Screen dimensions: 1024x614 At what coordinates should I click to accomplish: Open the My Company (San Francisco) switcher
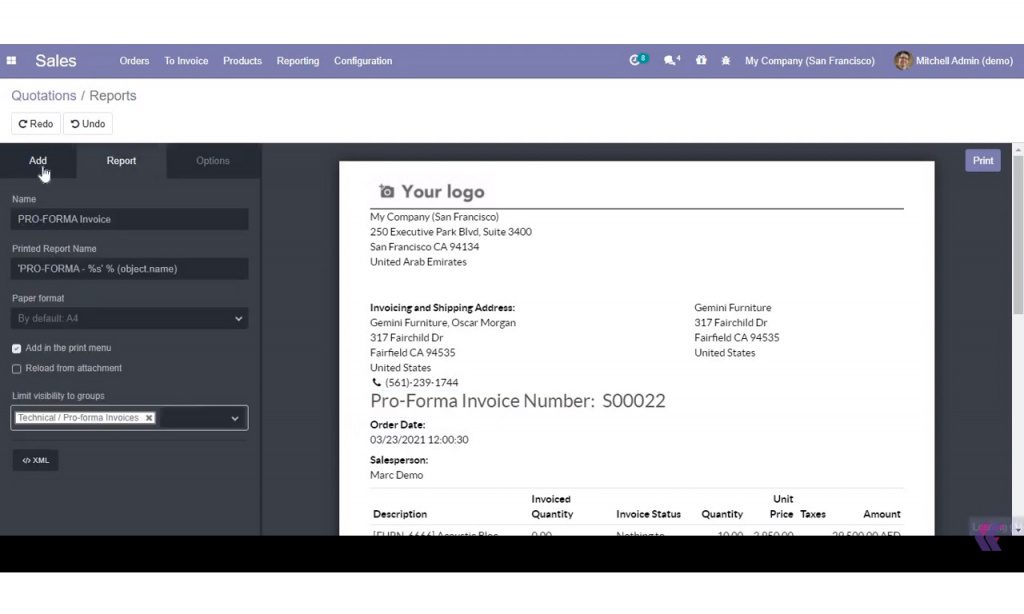(810, 60)
